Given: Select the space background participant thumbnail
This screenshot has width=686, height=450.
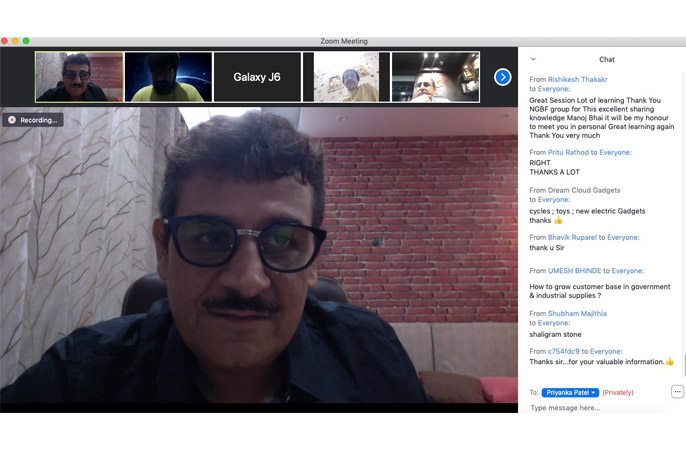Looking at the screenshot, I should pos(168,77).
